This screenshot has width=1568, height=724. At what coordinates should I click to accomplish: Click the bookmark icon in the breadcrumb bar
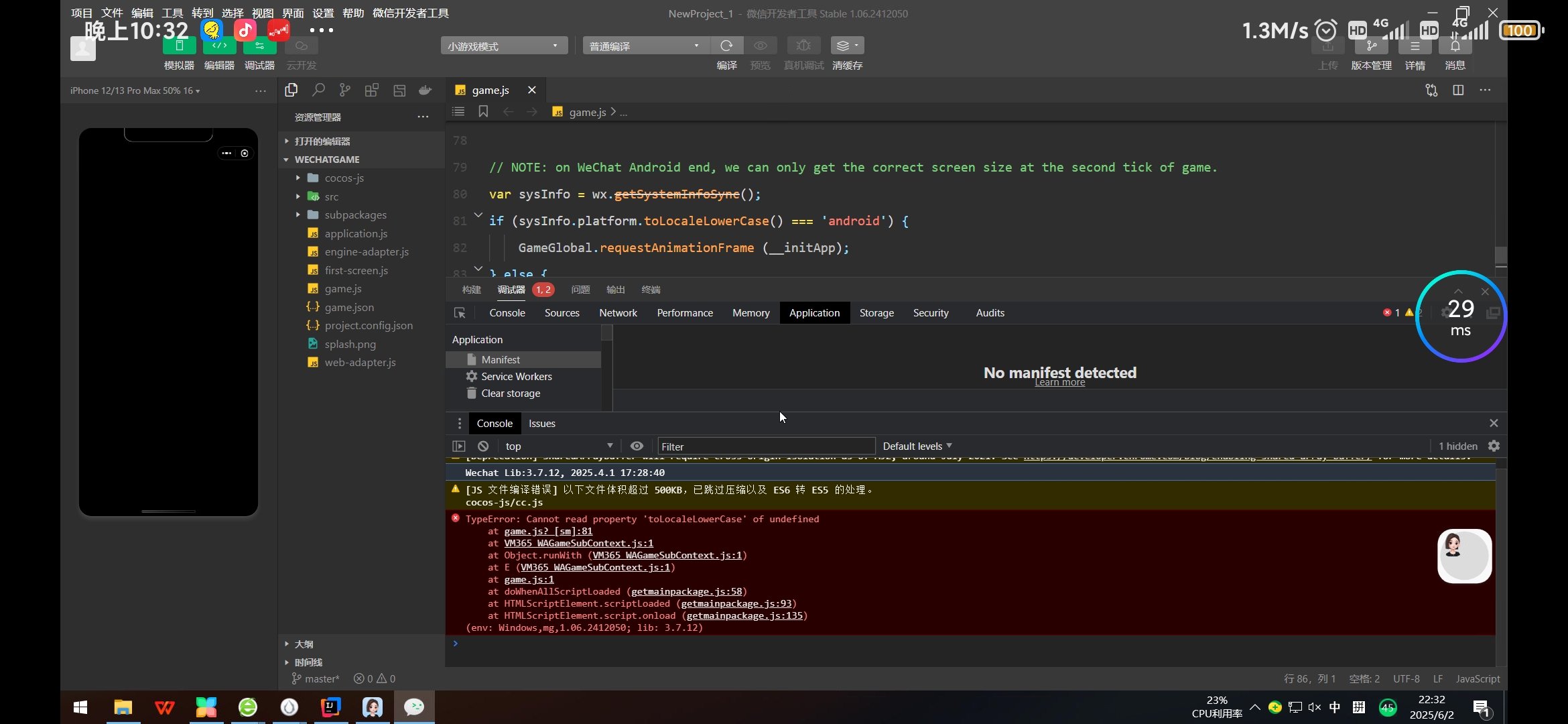pyautogui.click(x=482, y=111)
